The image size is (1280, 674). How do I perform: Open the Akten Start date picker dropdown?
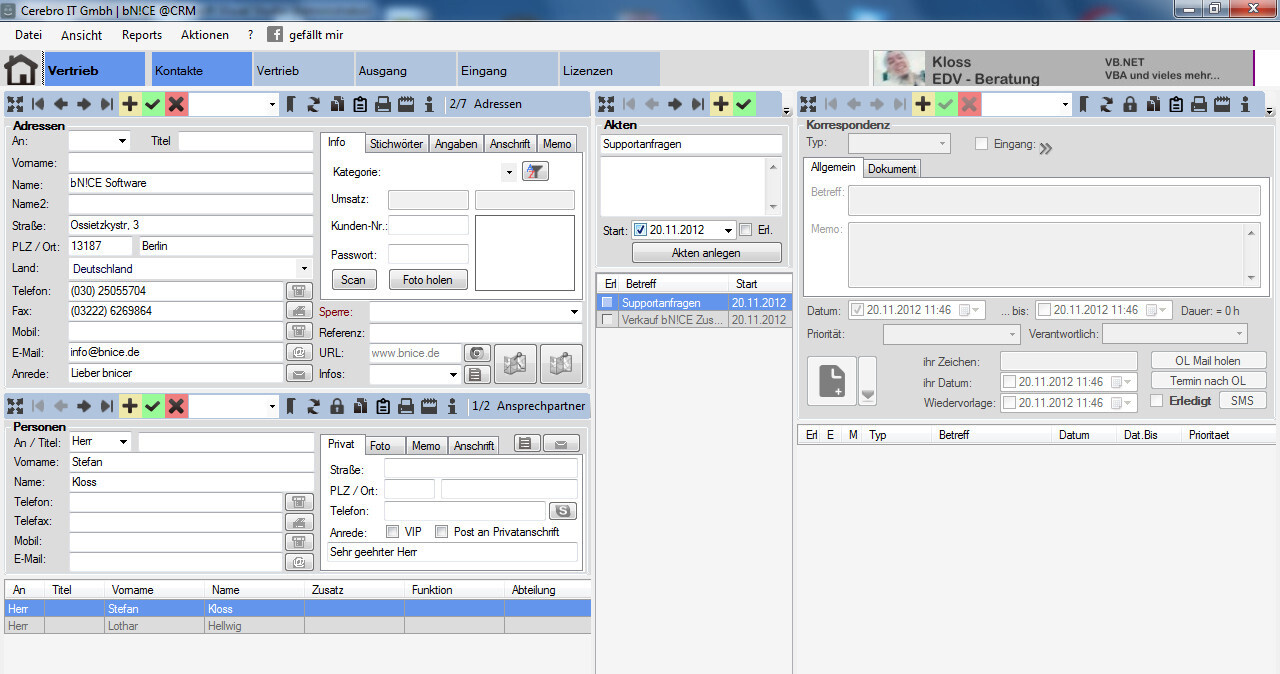click(727, 230)
